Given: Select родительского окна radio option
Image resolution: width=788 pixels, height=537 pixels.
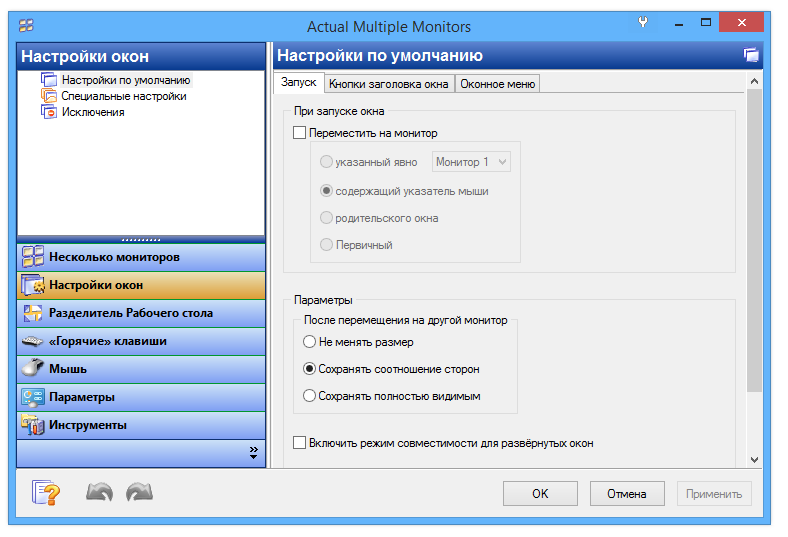Looking at the screenshot, I should click(327, 218).
